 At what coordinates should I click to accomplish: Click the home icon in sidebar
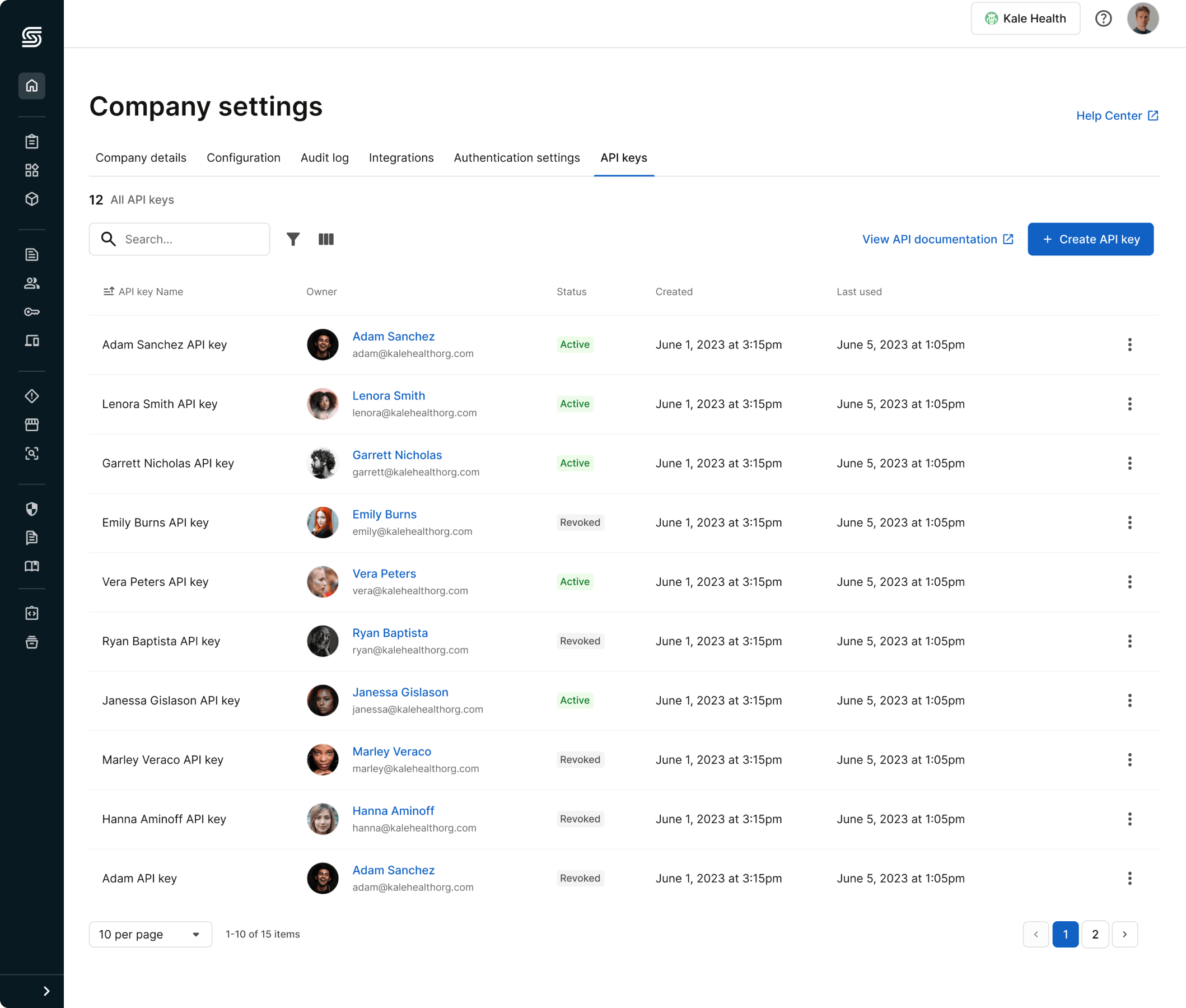coord(32,86)
